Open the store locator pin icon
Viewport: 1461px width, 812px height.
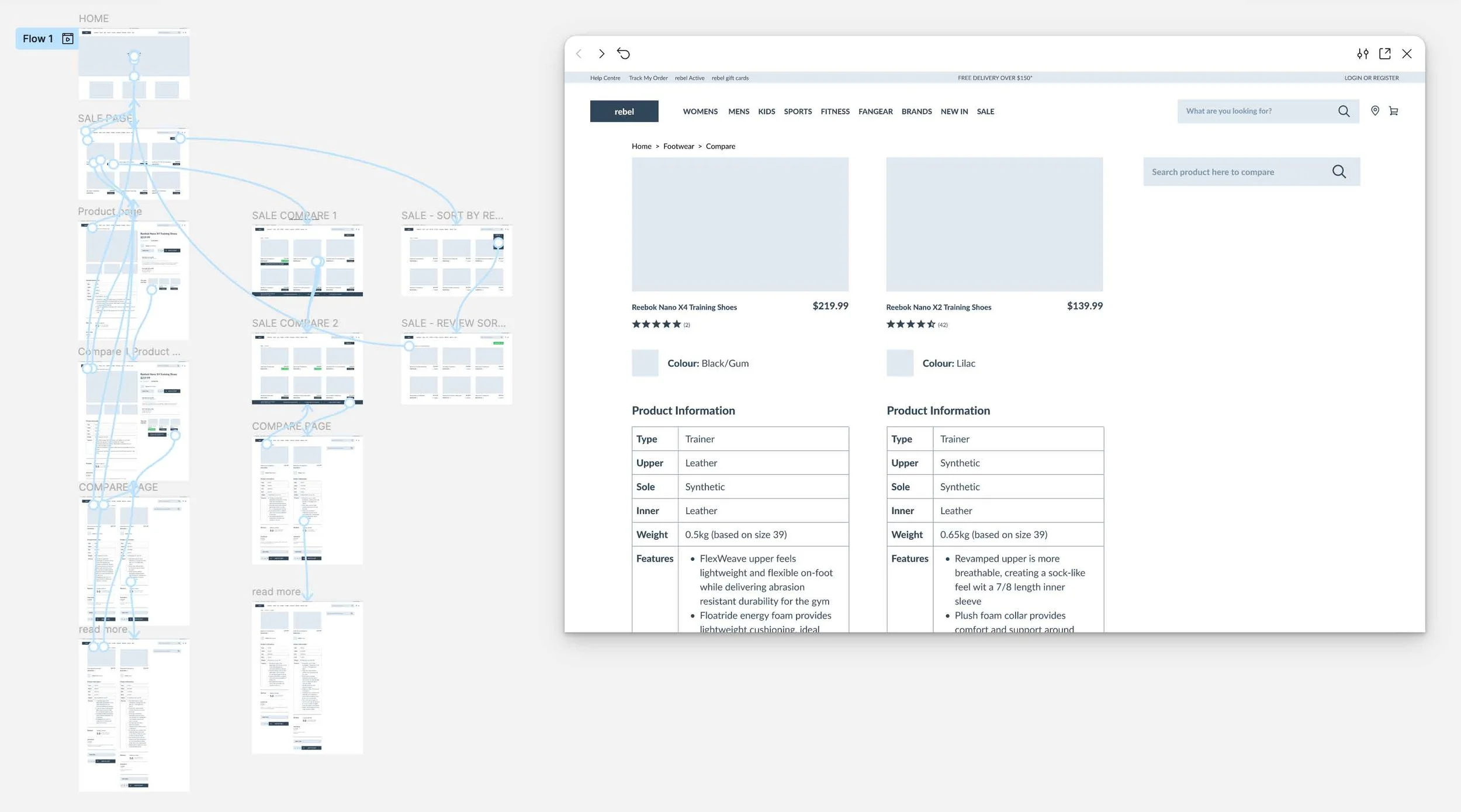pyautogui.click(x=1375, y=111)
